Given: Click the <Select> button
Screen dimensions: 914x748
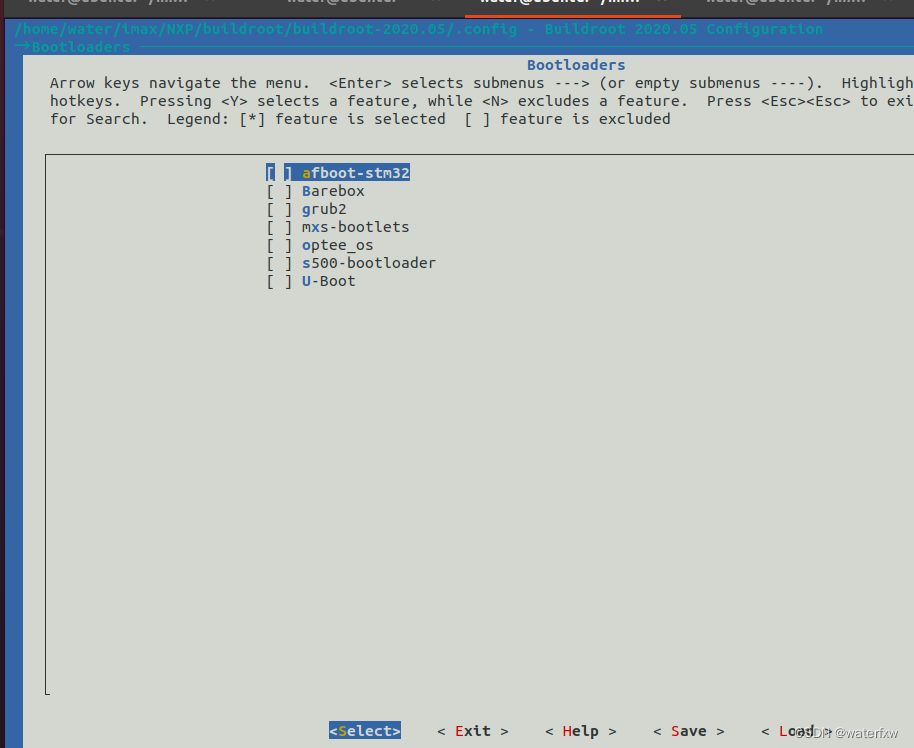Looking at the screenshot, I should click(x=365, y=731).
